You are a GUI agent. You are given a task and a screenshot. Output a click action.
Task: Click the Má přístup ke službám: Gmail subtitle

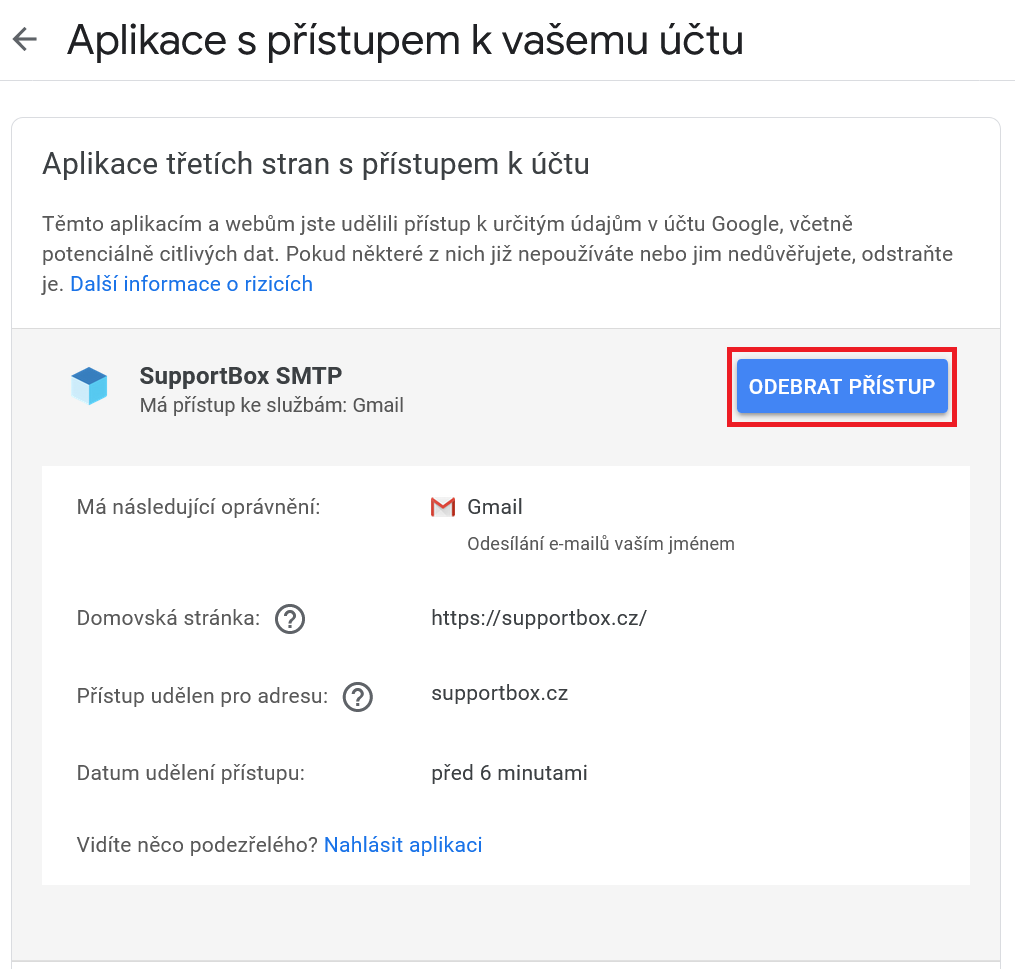click(x=271, y=406)
